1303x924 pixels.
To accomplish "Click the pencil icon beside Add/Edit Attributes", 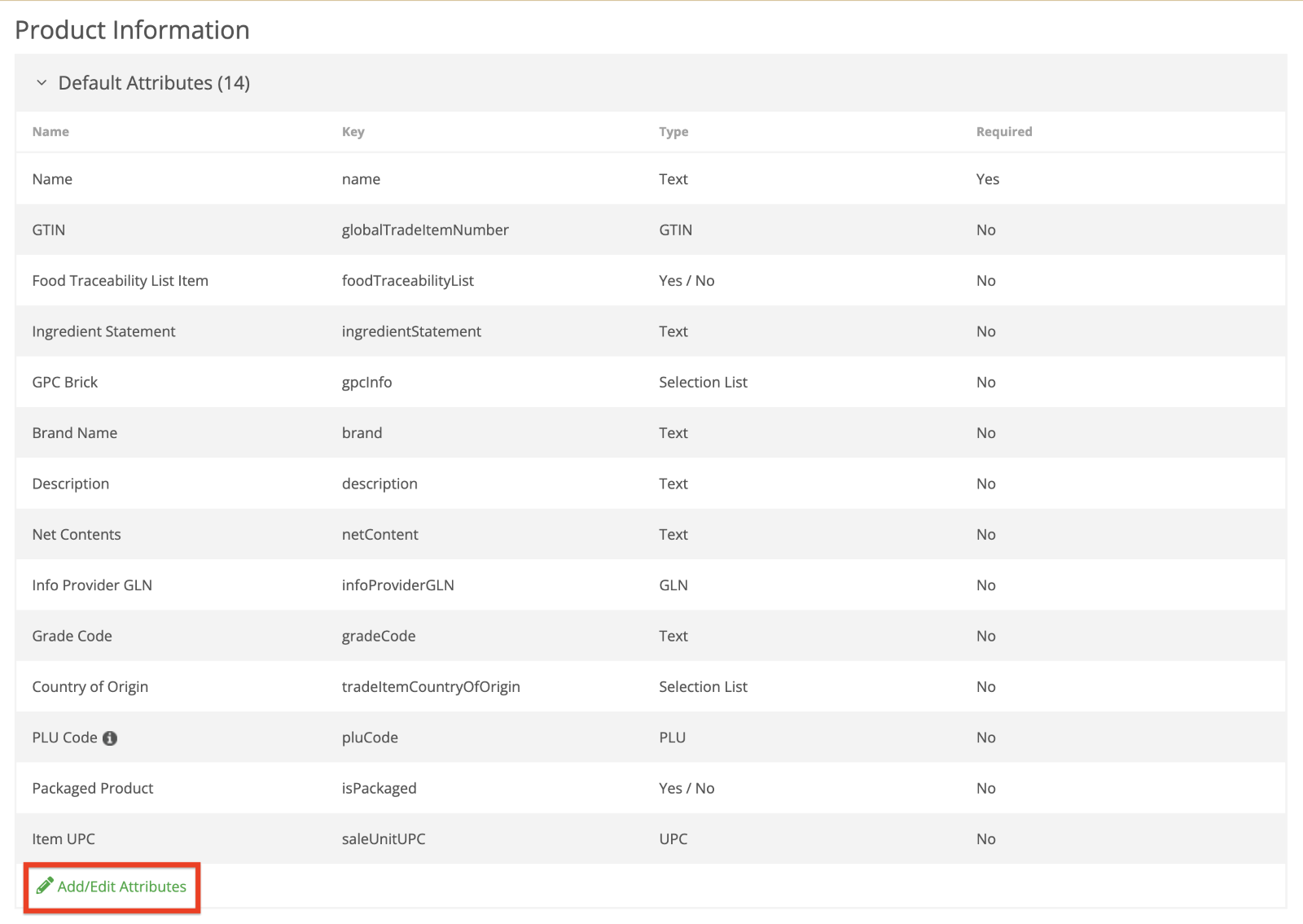I will pyautogui.click(x=45, y=886).
